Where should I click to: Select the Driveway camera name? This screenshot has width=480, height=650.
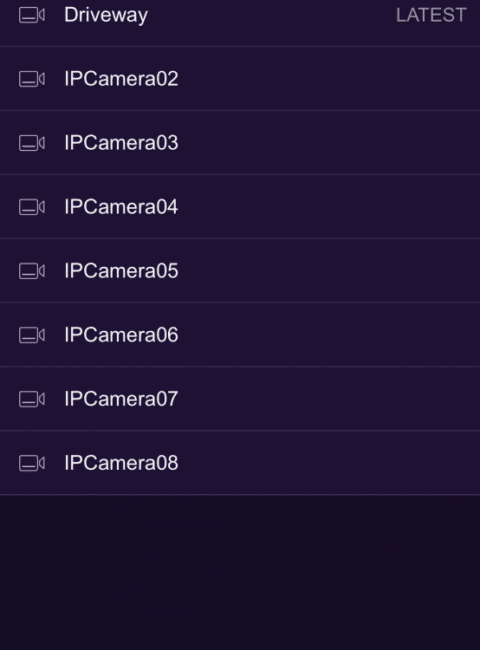pyautogui.click(x=106, y=16)
